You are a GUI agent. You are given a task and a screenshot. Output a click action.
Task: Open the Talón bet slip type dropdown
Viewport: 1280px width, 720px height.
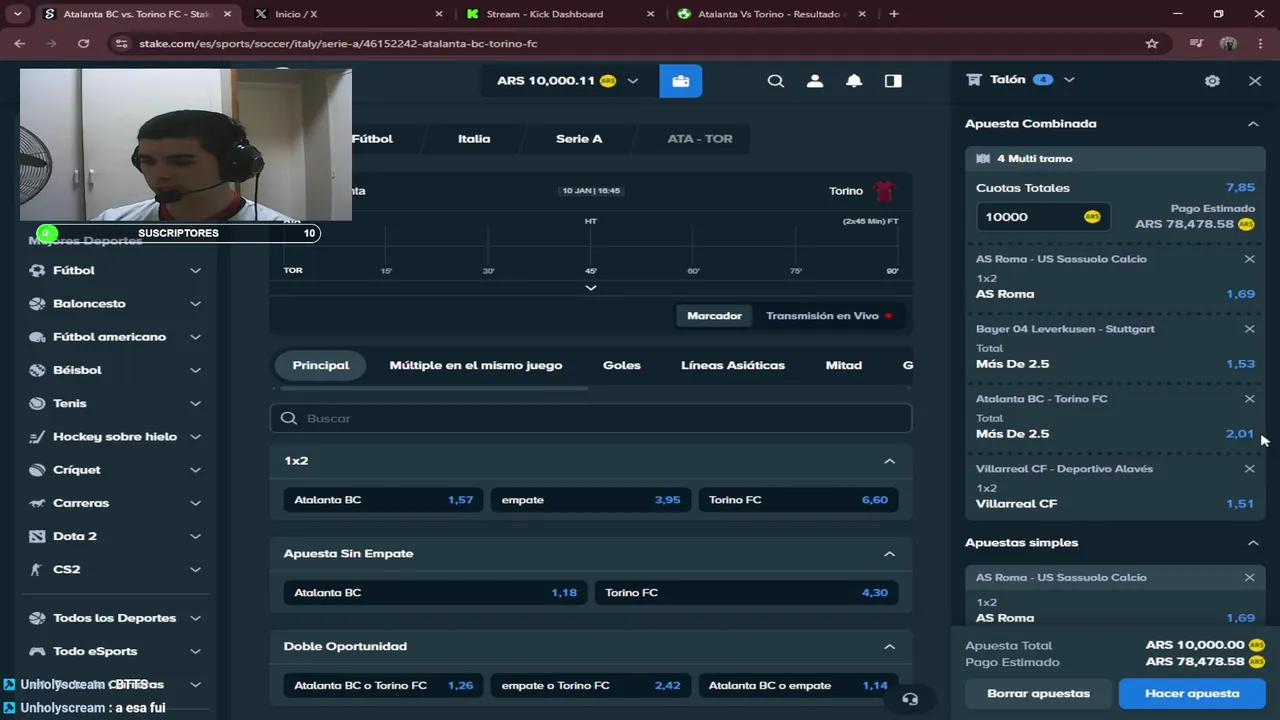pos(1069,80)
